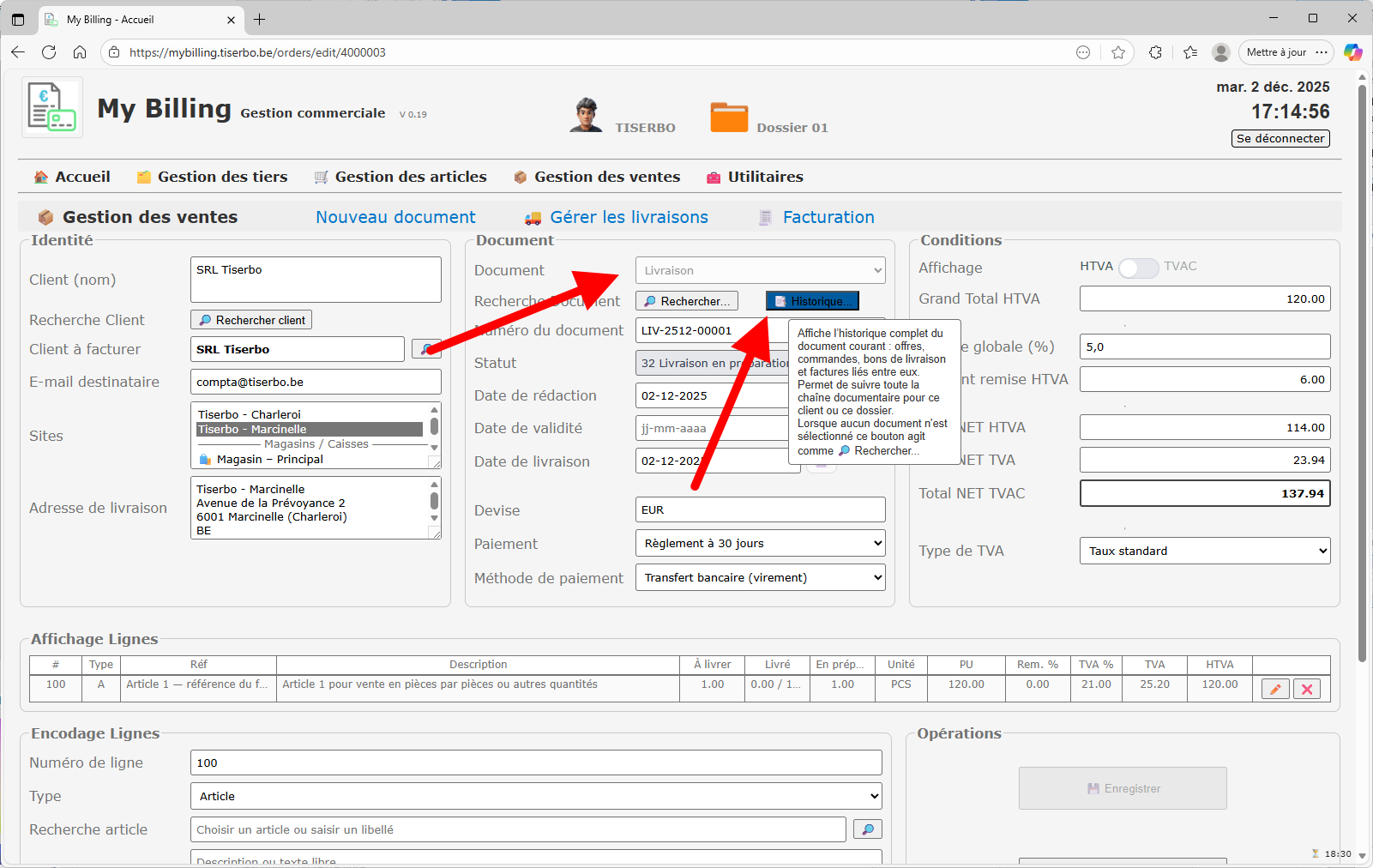Open the Type de TVA dropdown
Viewport: 1373px width, 868px height.
coord(1204,551)
